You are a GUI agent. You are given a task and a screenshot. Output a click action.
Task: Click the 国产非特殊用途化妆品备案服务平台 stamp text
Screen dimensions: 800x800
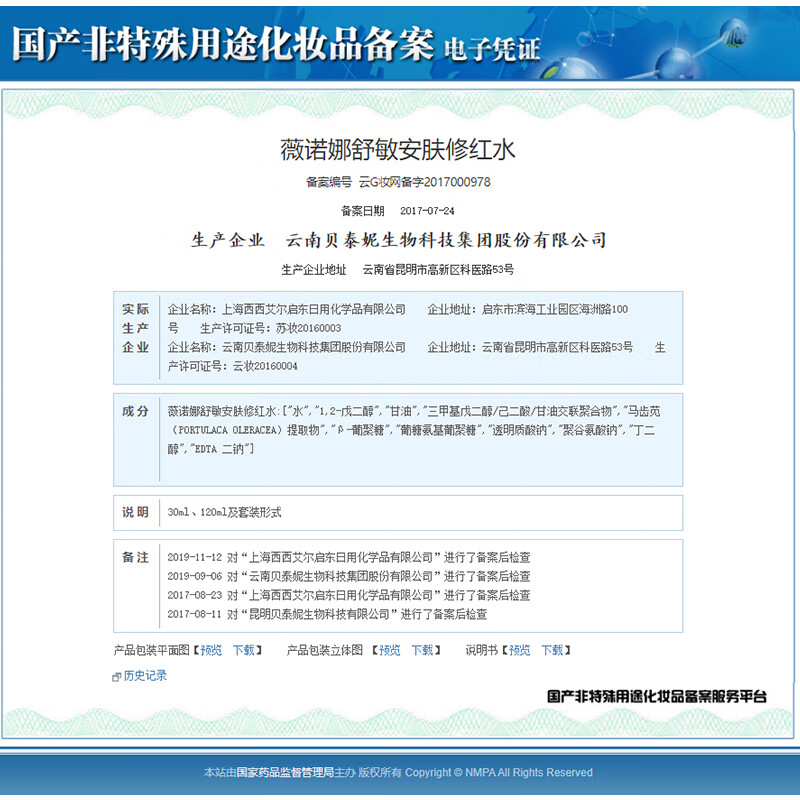(656, 696)
